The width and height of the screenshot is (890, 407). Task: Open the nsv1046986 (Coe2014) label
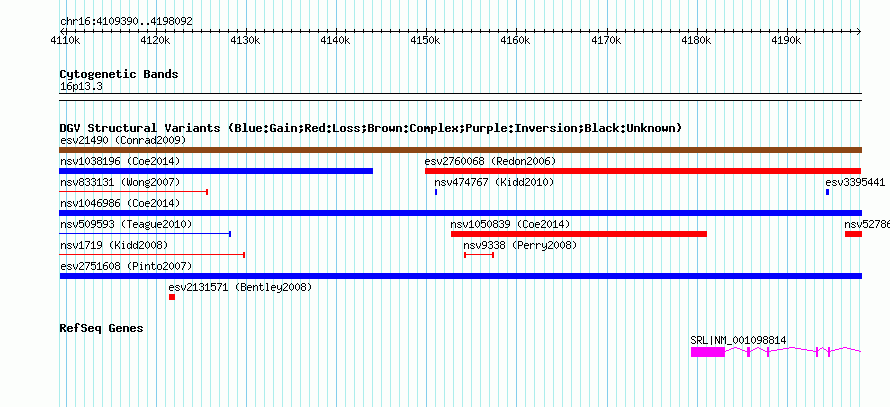click(x=120, y=203)
